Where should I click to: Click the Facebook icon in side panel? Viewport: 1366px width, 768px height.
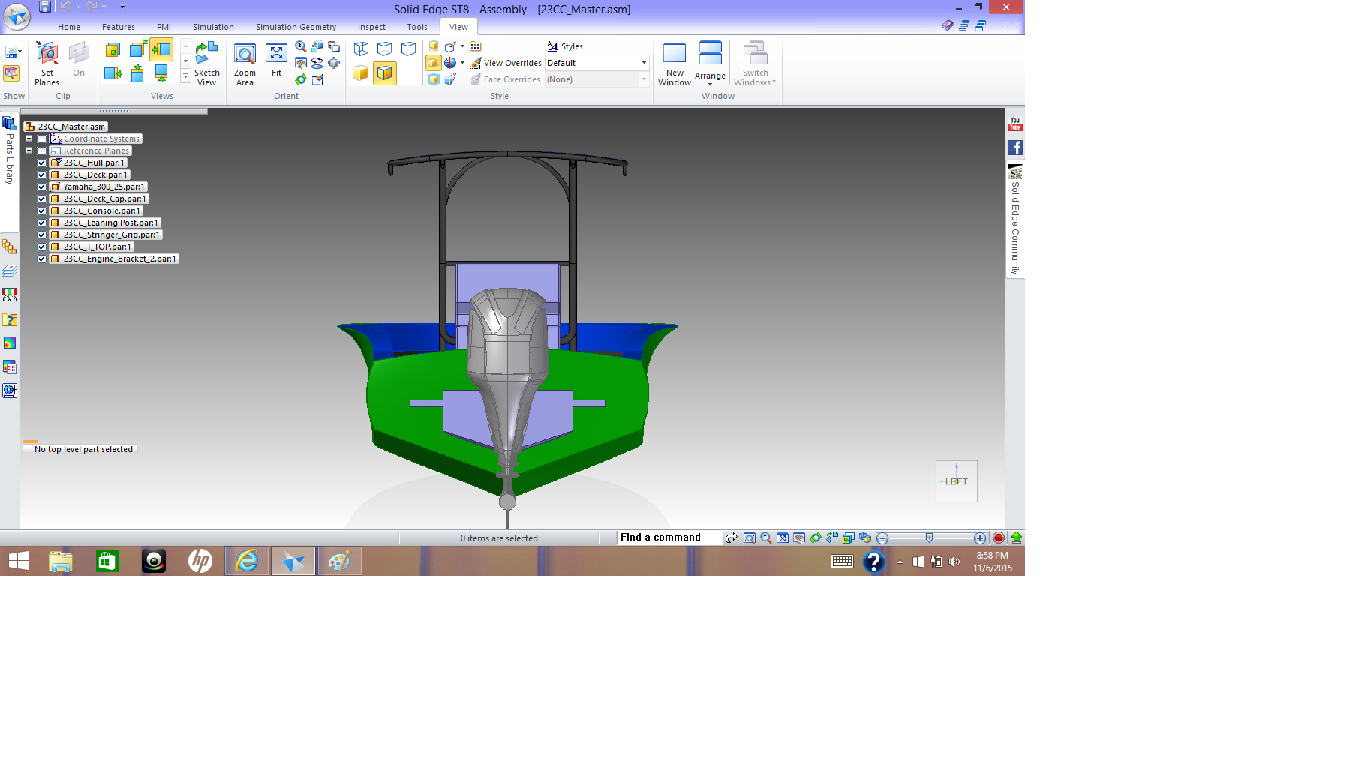(x=1015, y=148)
